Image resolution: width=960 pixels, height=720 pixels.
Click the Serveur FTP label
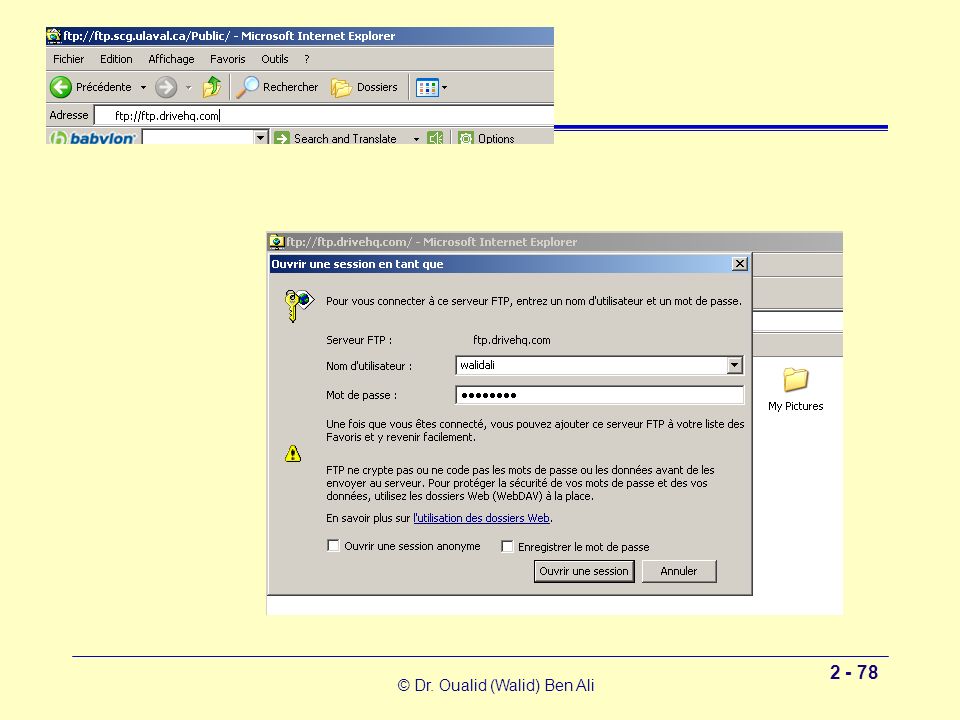(359, 340)
